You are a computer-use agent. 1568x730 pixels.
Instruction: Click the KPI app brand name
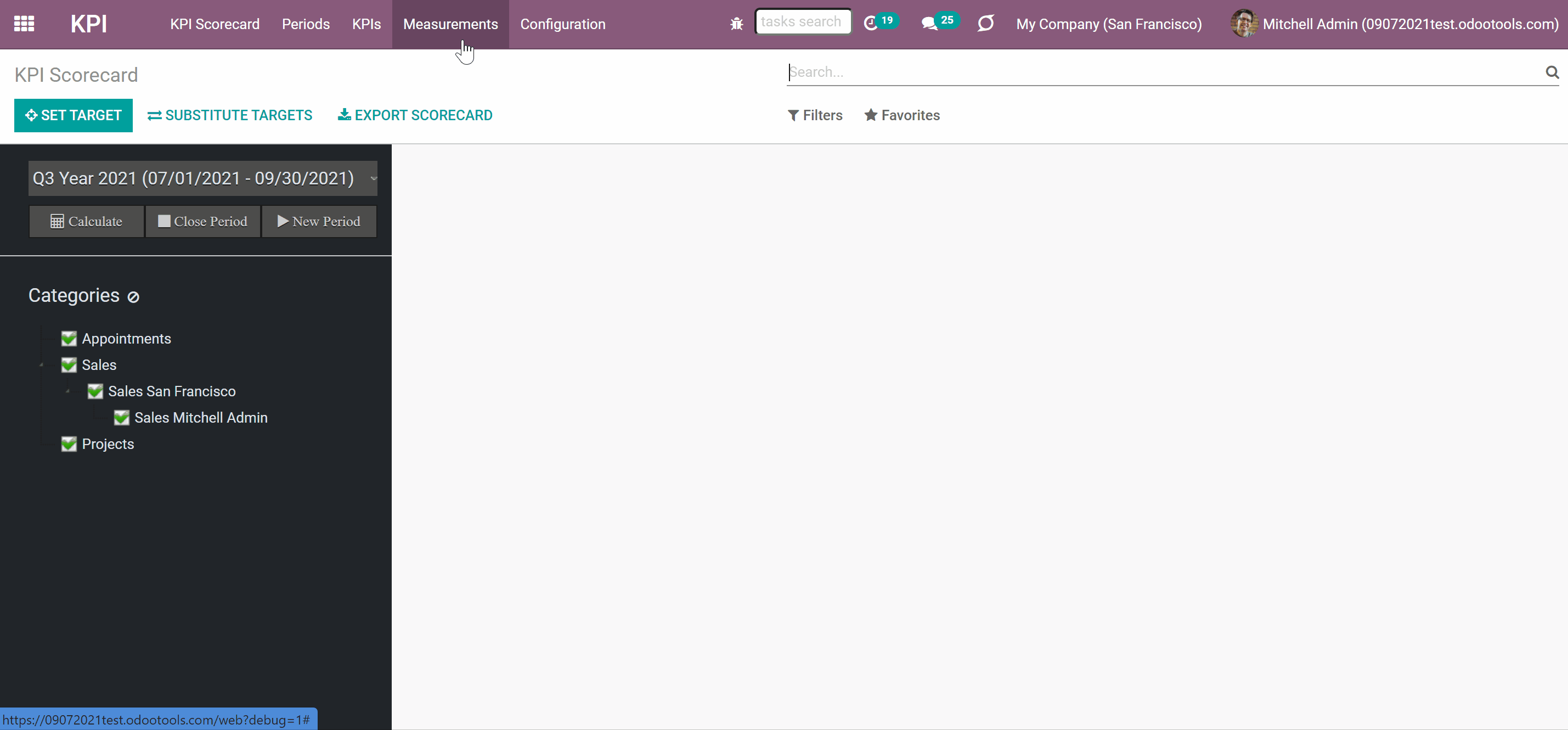click(x=88, y=24)
